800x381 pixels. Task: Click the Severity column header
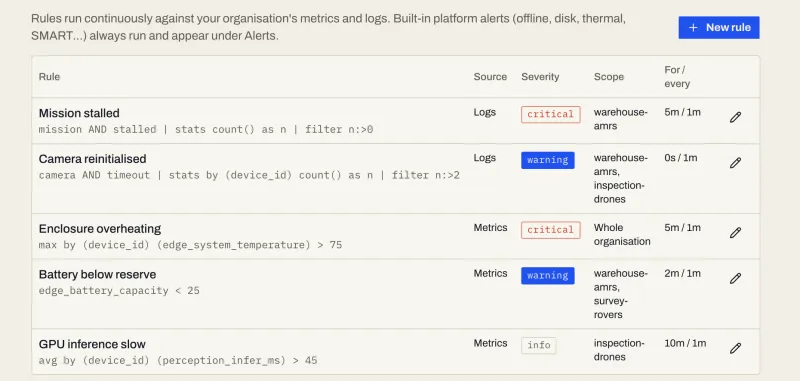click(540, 77)
